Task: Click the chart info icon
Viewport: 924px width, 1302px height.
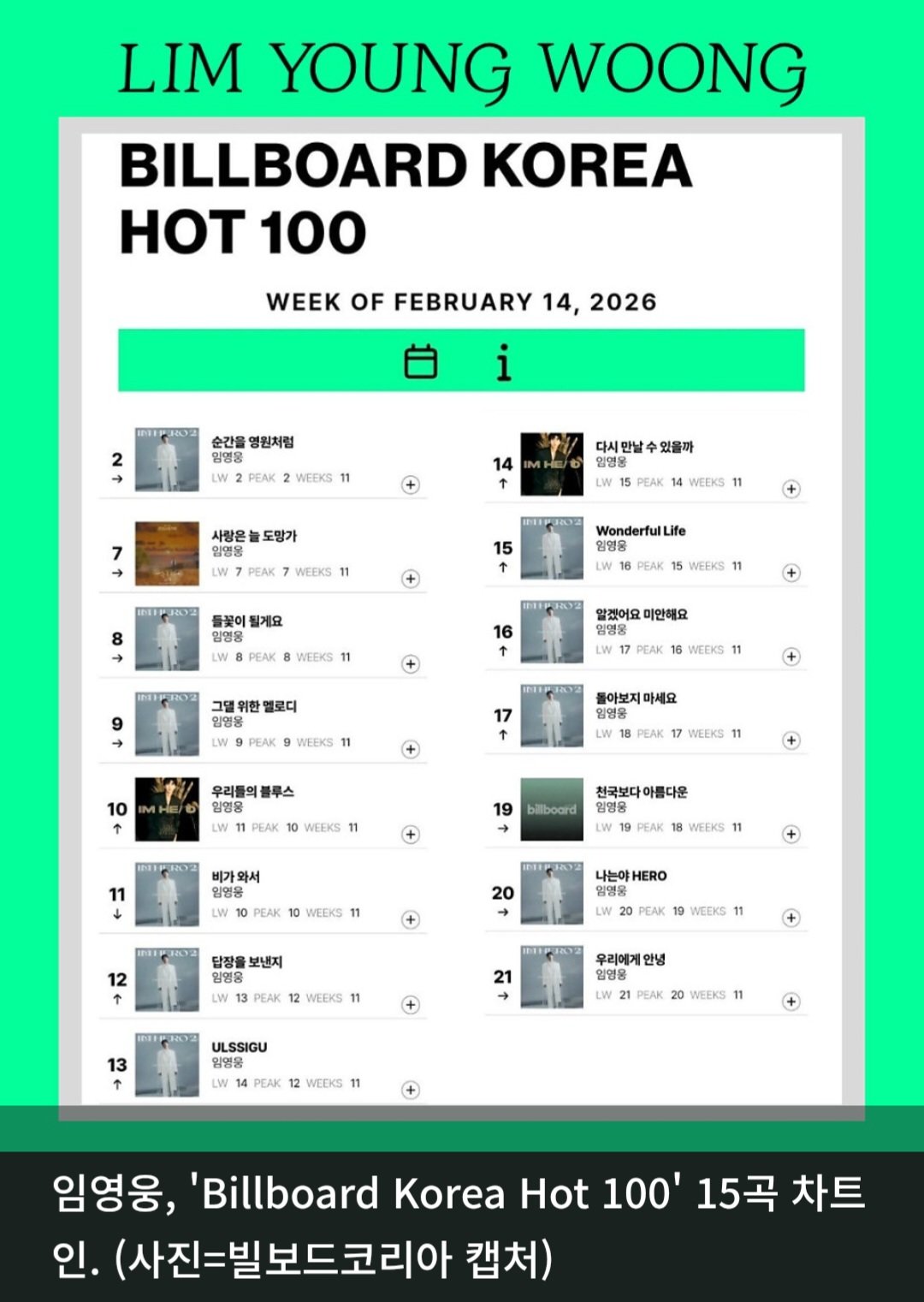Action: 504,362
